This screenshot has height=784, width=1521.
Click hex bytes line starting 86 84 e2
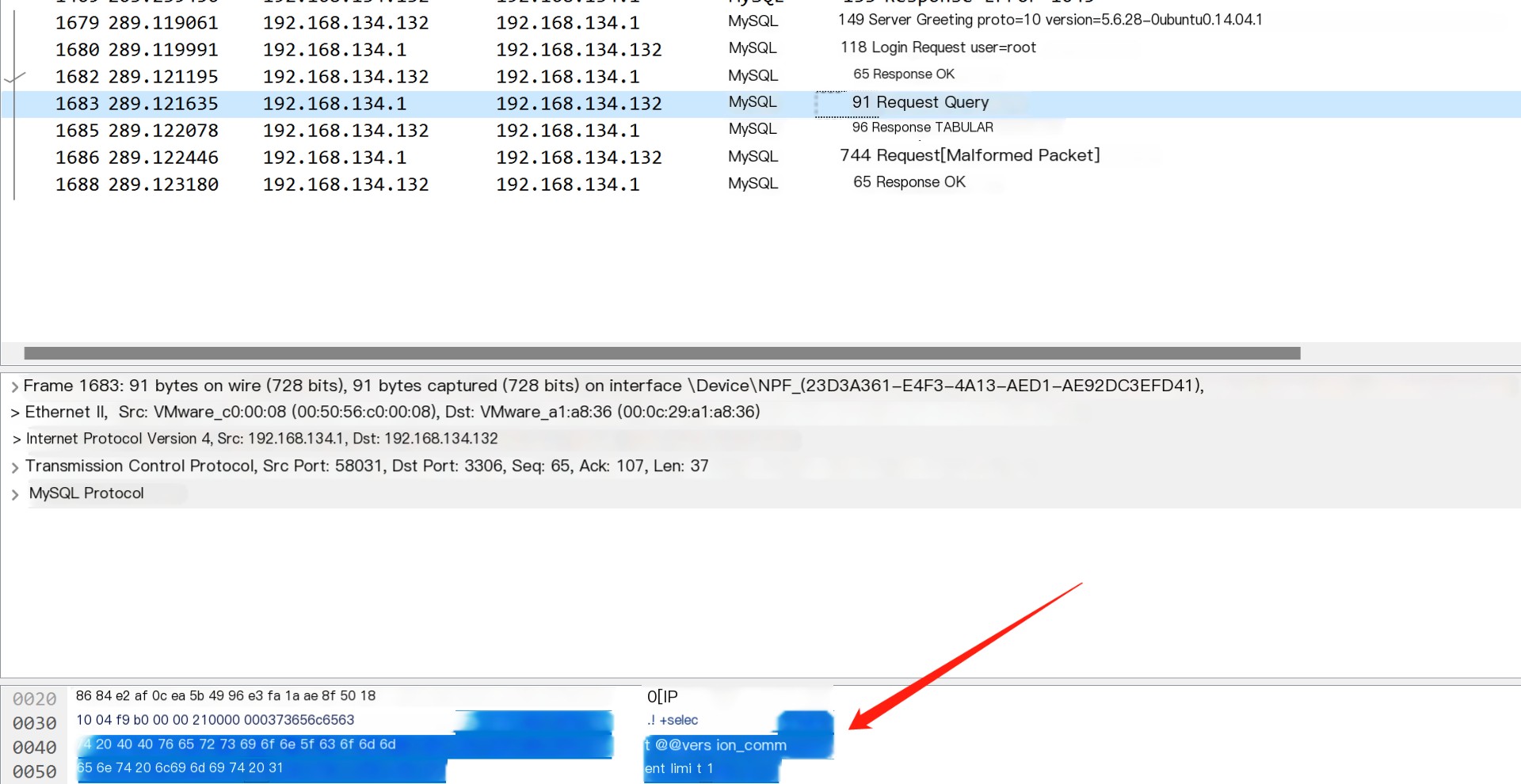(226, 696)
